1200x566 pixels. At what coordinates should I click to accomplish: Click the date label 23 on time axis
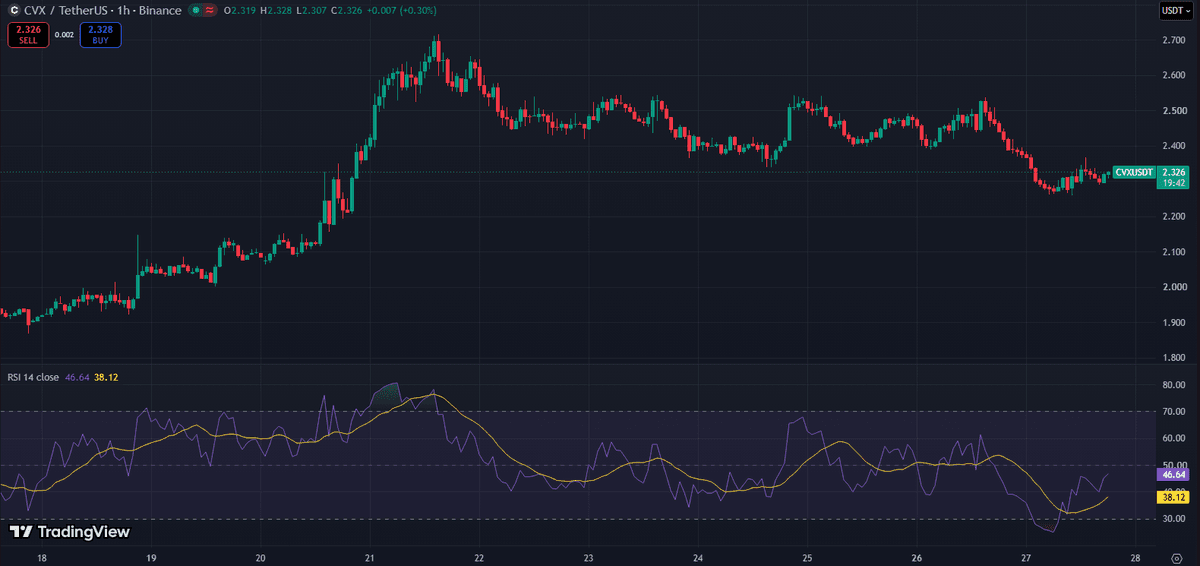click(x=588, y=558)
